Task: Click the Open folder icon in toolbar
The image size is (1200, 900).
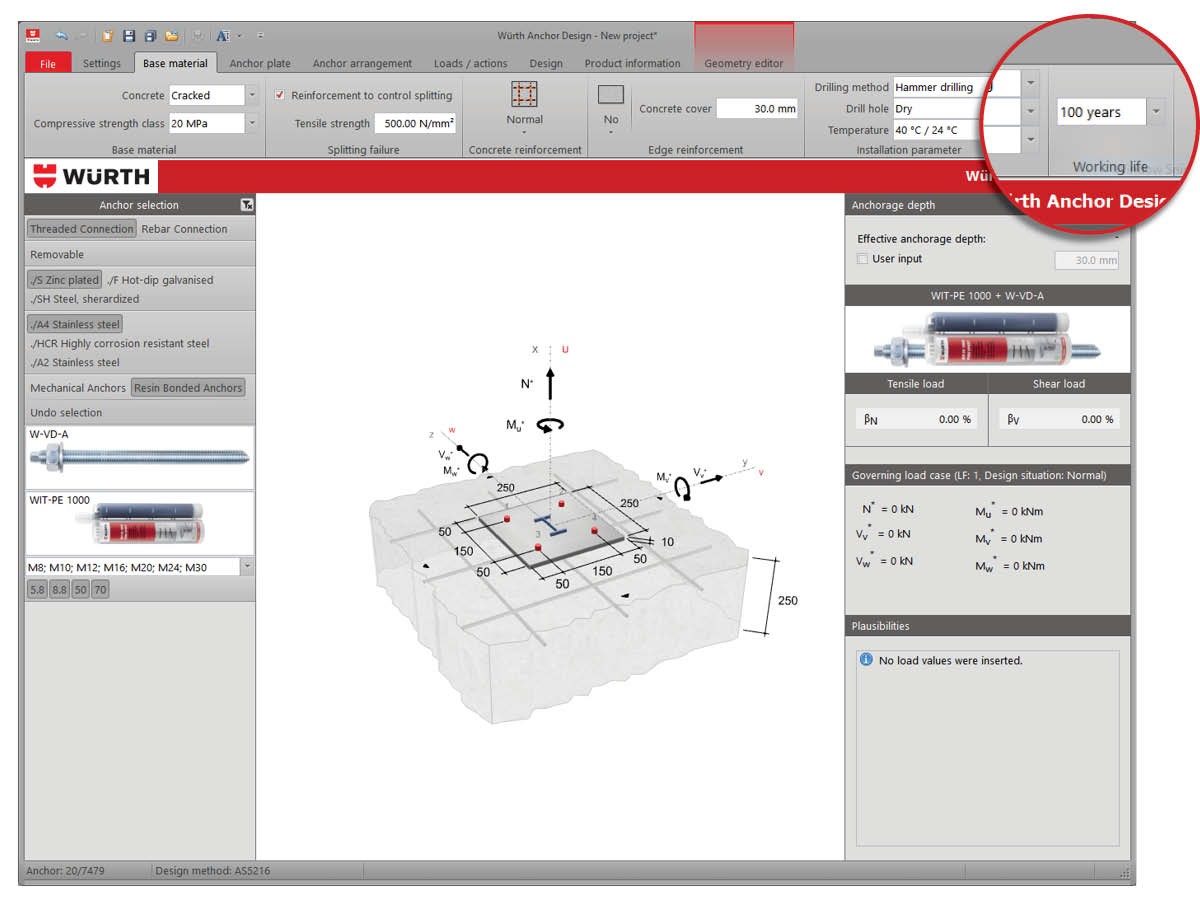Action: [172, 36]
